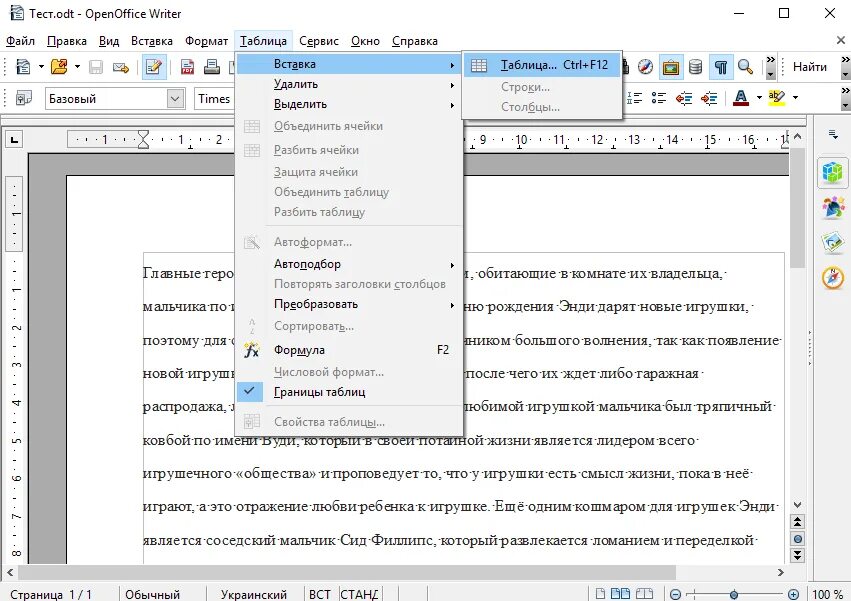Click the Previous page double-arrow button
The height and width of the screenshot is (601, 851).
(x=797, y=522)
